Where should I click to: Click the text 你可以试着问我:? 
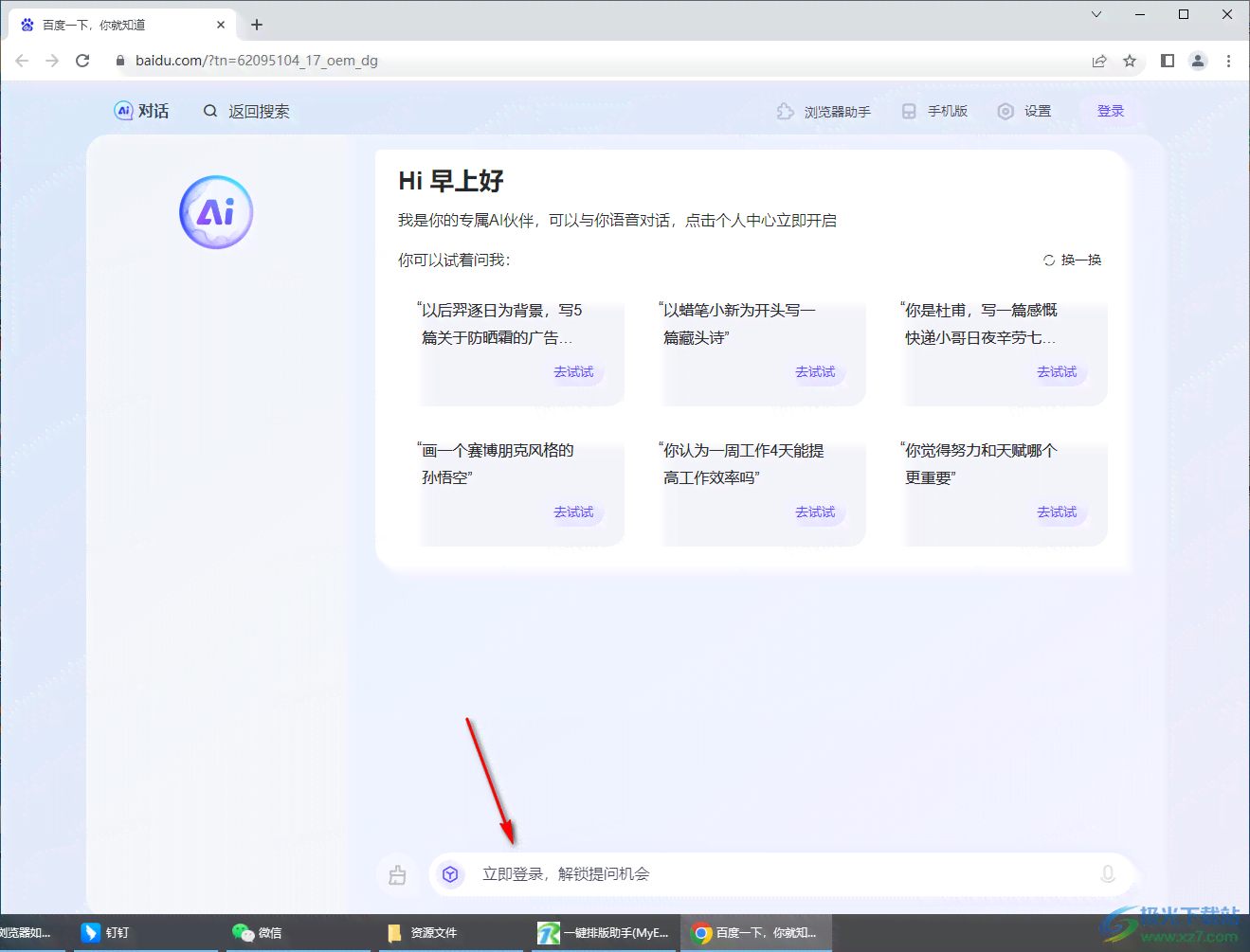click(x=454, y=260)
